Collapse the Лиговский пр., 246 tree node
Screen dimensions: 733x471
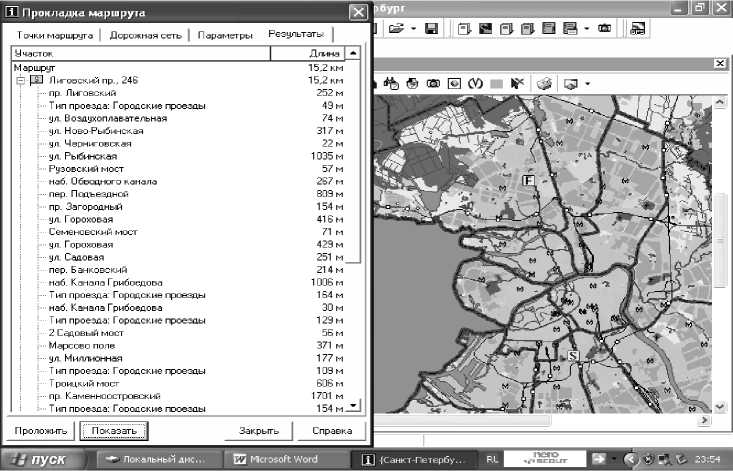[21, 79]
